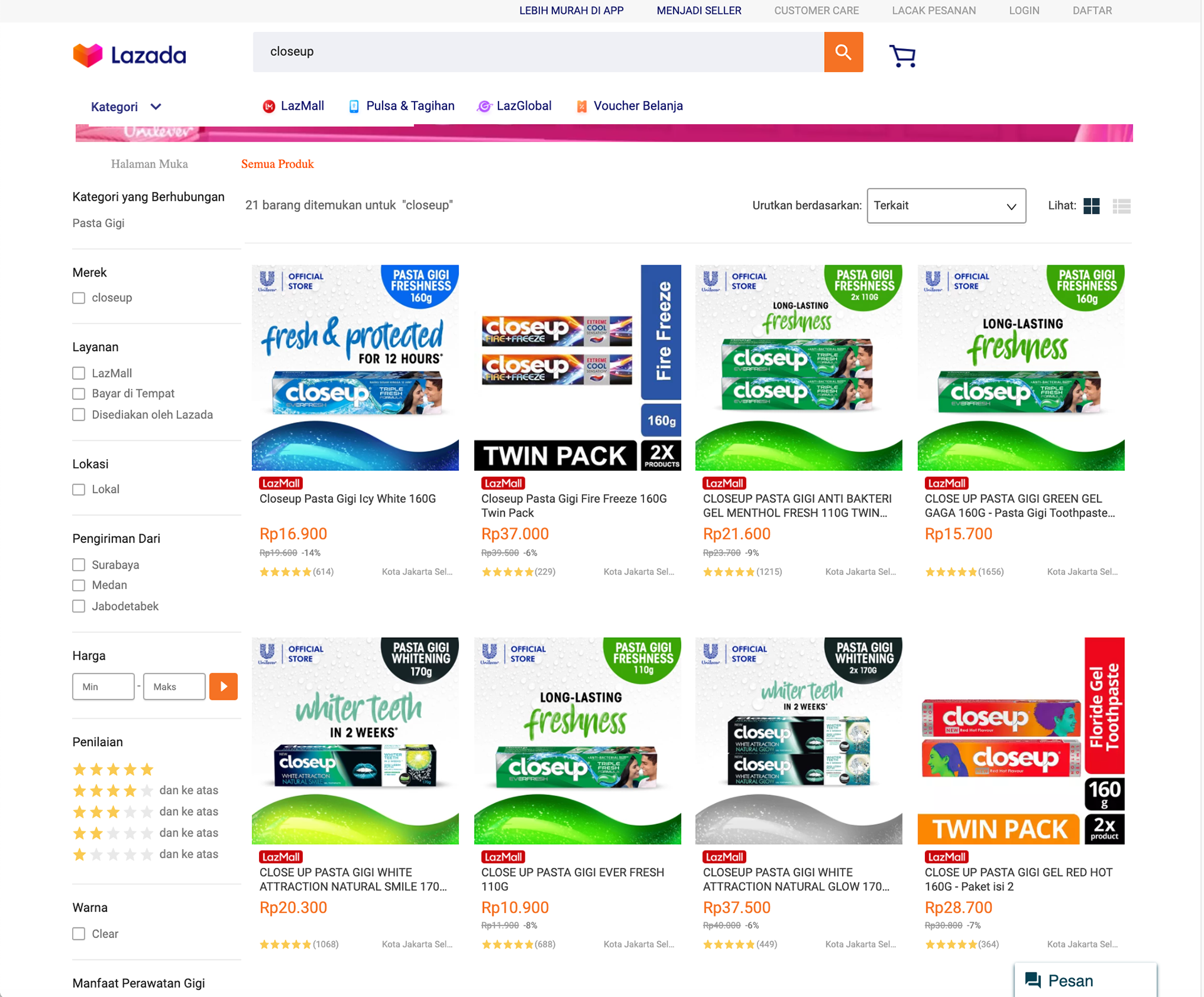Tick the closeup brand checkbox
This screenshot has width=1204, height=997.
click(78, 298)
